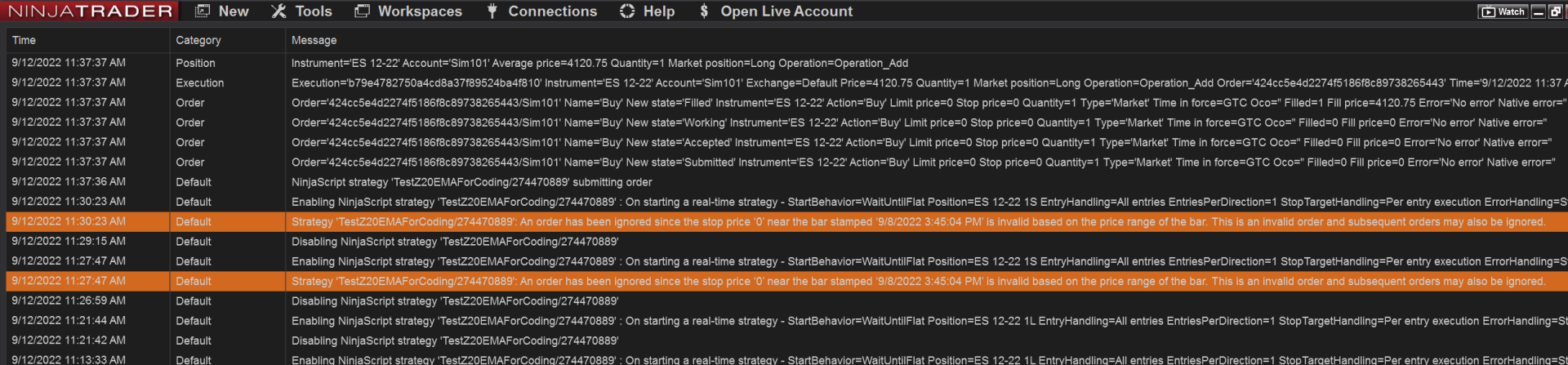This screenshot has width=1568, height=365.
Task: Click the wrench Tools icon
Action: [279, 11]
